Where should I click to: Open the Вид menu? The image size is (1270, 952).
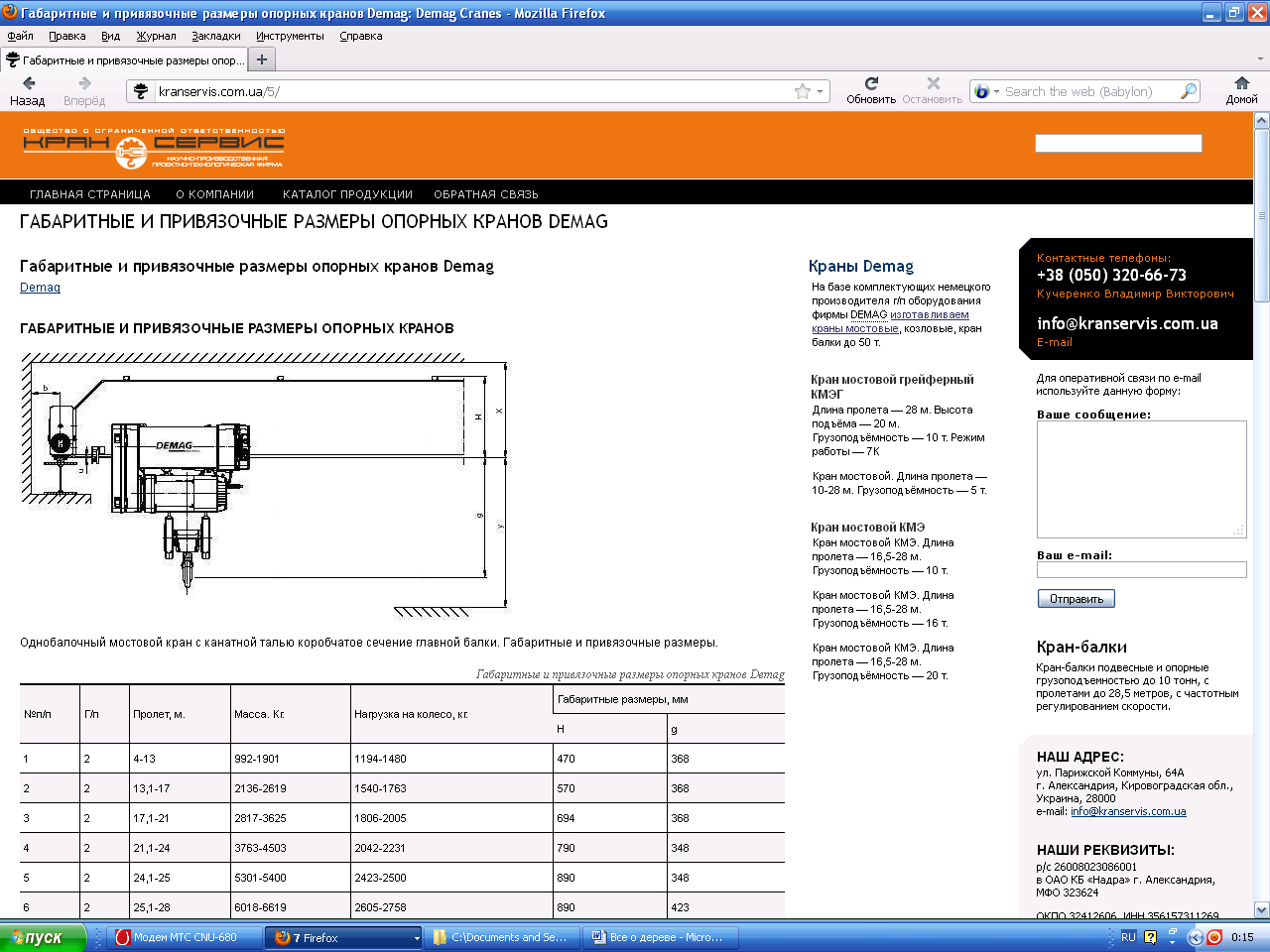pos(110,36)
